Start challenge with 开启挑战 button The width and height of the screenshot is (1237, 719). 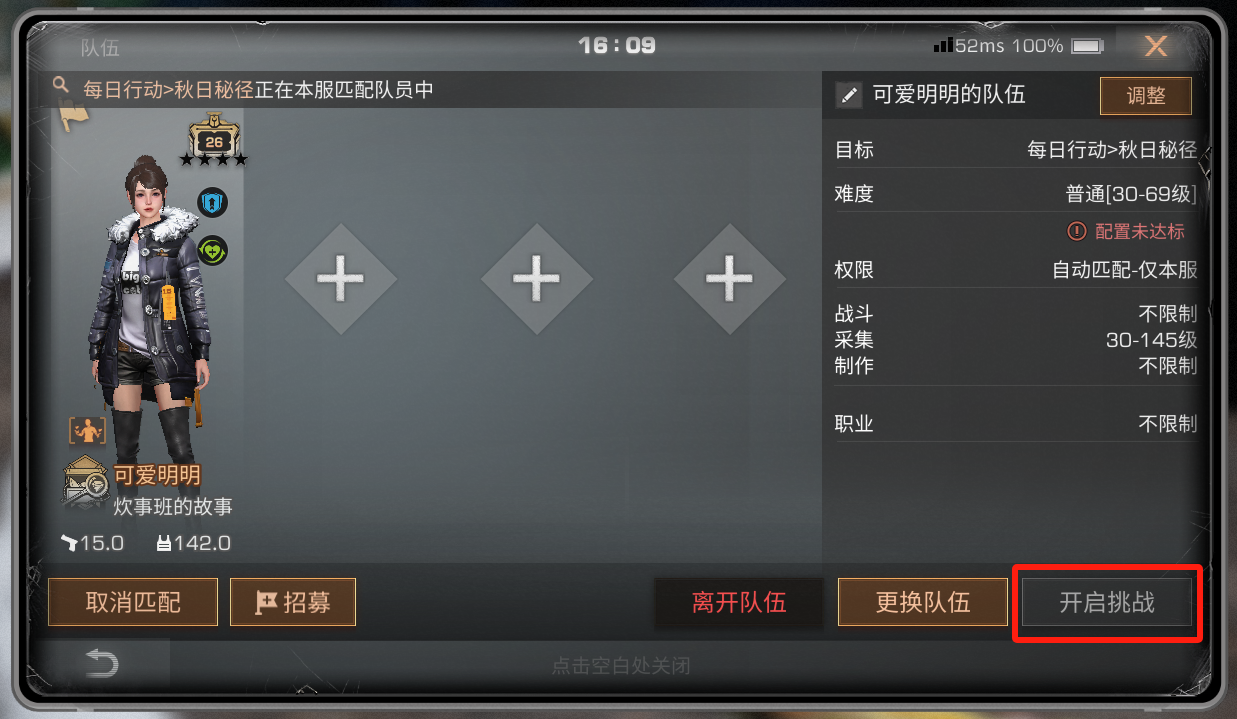[1107, 603]
